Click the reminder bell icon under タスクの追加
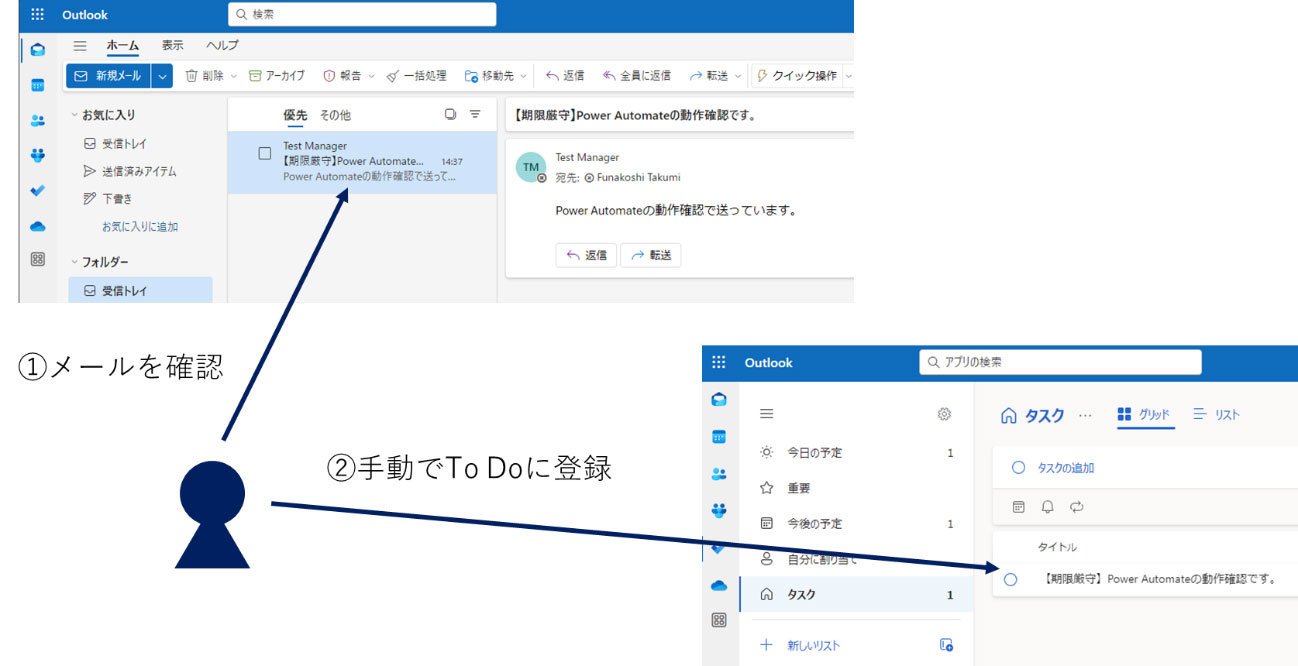 [1047, 507]
